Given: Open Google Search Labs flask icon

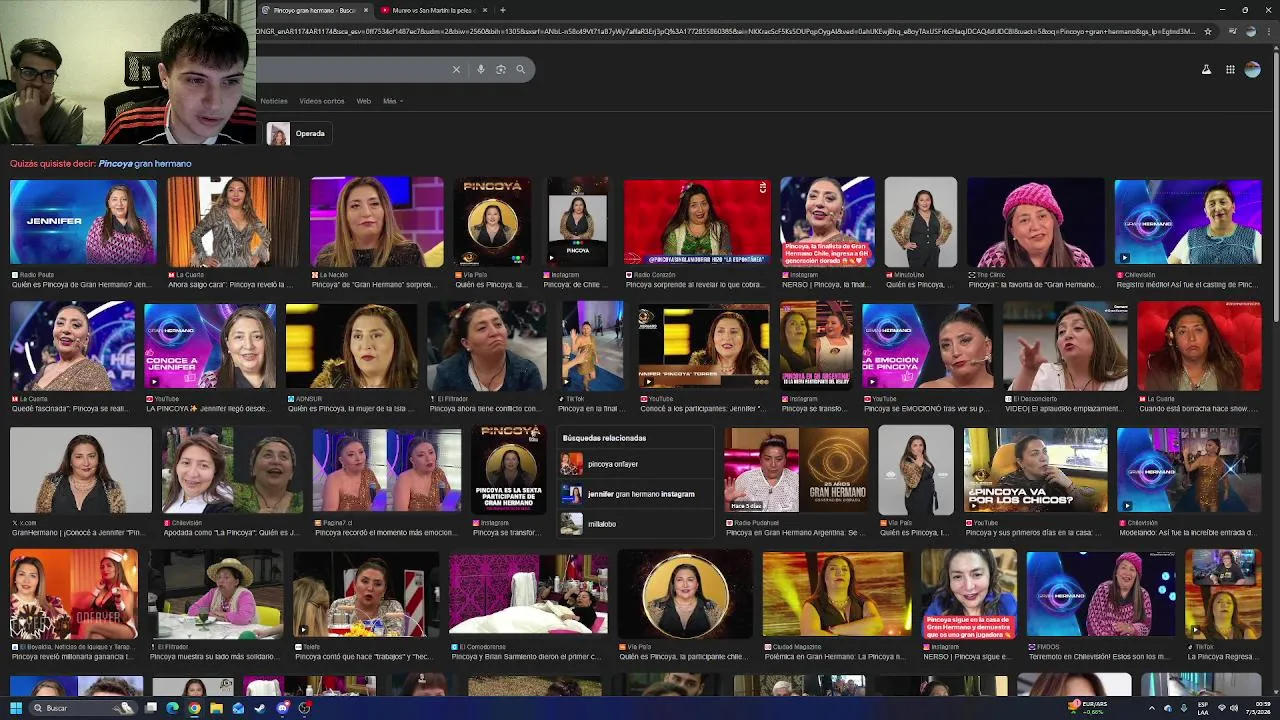Looking at the screenshot, I should pyautogui.click(x=1206, y=70).
